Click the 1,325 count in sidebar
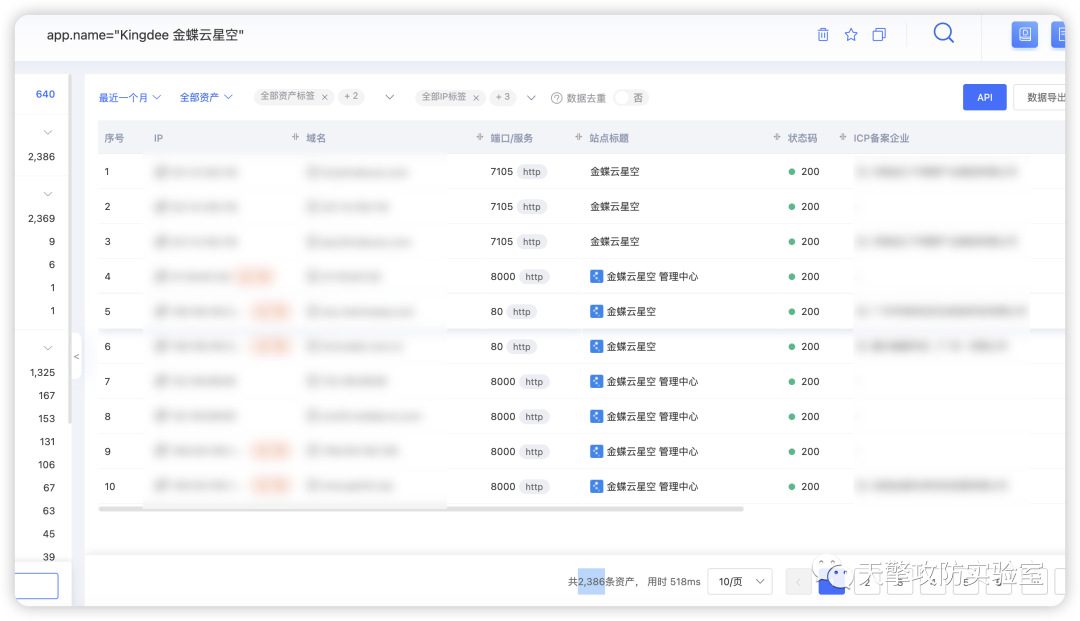 (42, 372)
